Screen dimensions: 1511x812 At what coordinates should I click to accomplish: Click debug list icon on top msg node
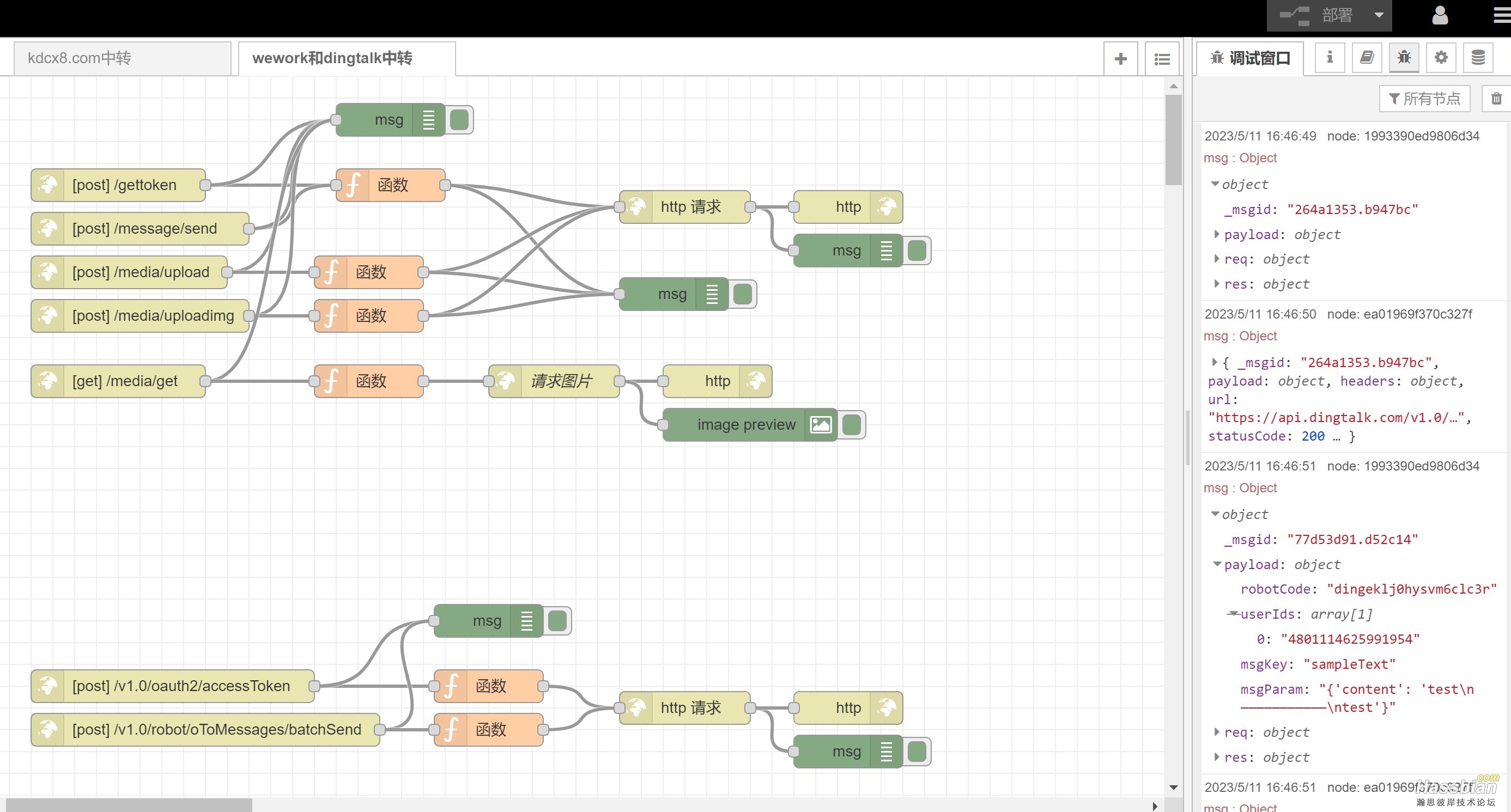pyautogui.click(x=429, y=120)
